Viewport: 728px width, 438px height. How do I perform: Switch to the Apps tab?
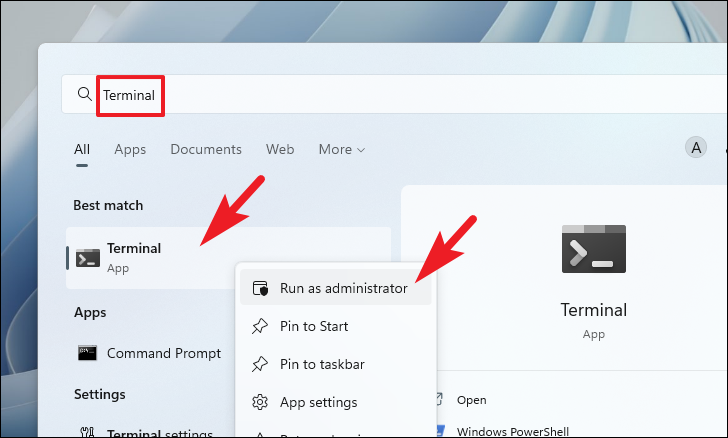(x=130, y=150)
